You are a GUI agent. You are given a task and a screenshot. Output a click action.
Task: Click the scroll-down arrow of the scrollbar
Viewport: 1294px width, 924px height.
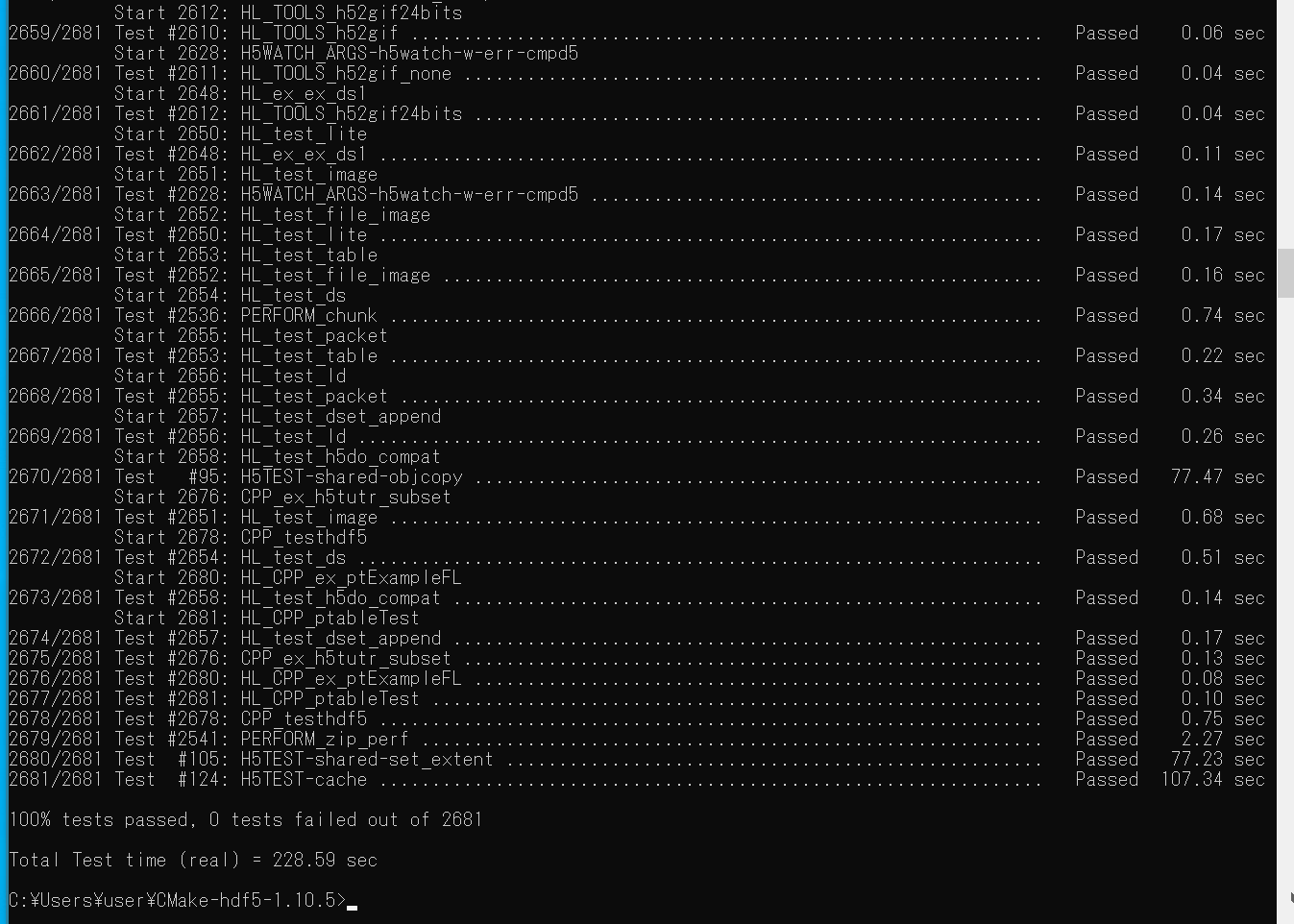click(x=1289, y=897)
